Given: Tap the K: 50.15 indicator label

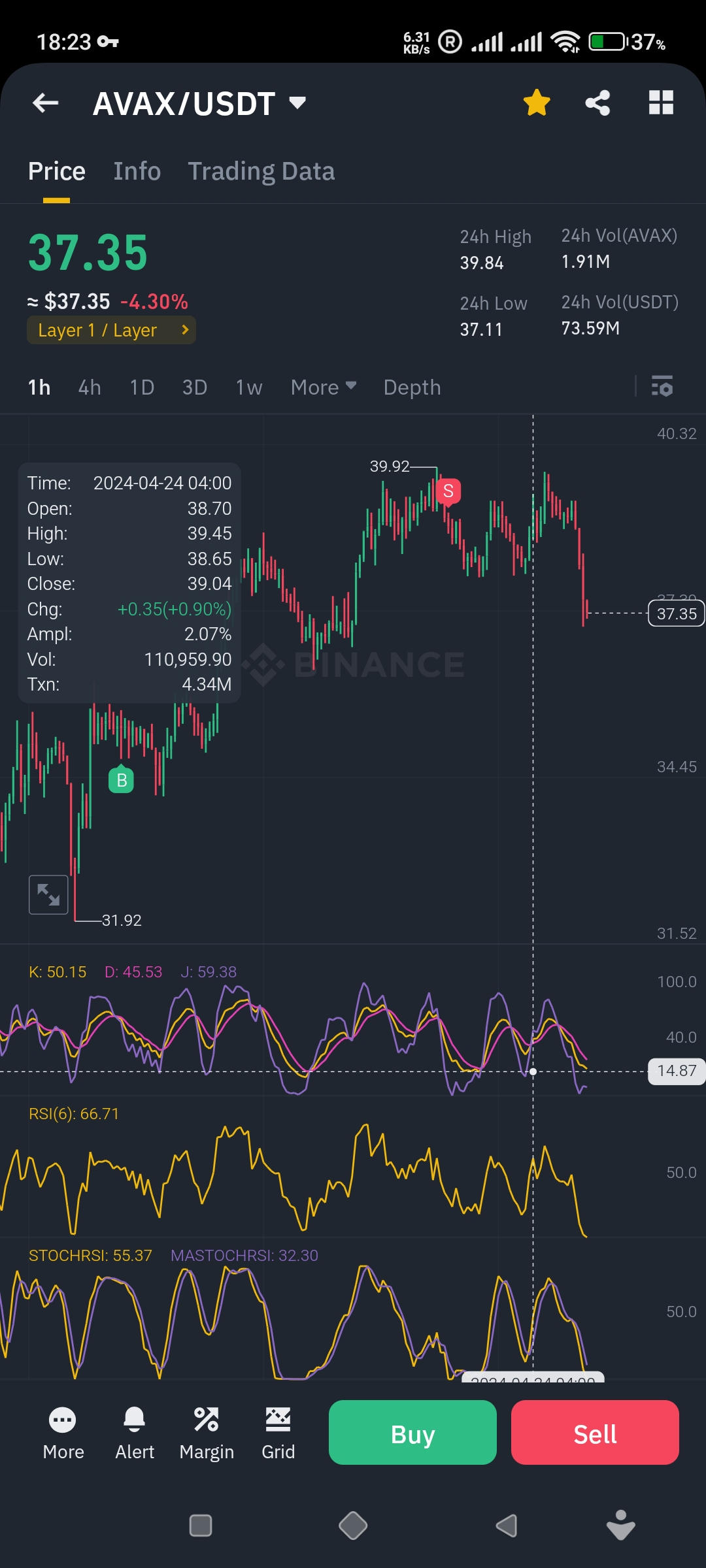Looking at the screenshot, I should click(58, 972).
